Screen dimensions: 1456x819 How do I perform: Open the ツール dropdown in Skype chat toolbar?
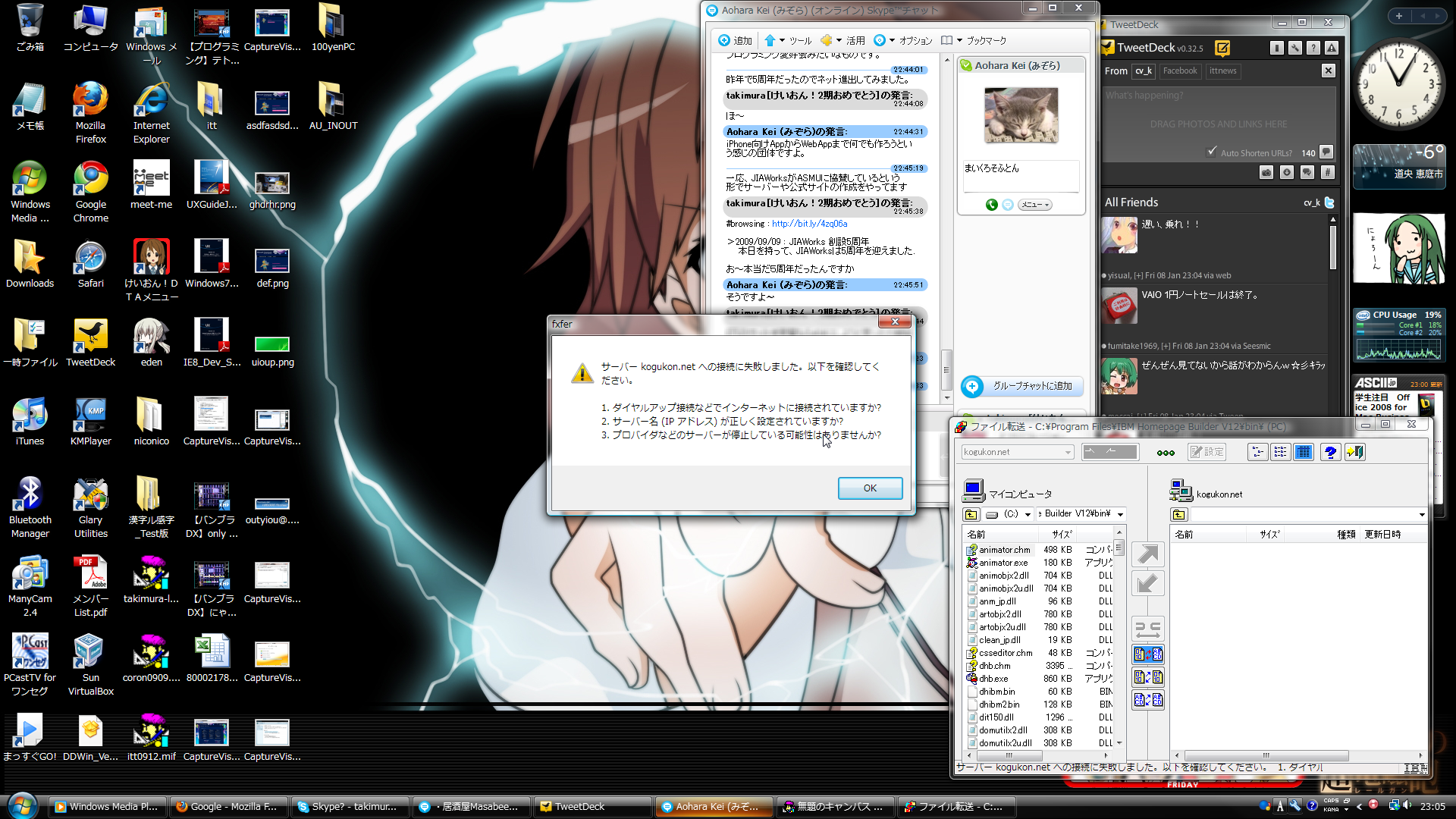(789, 40)
